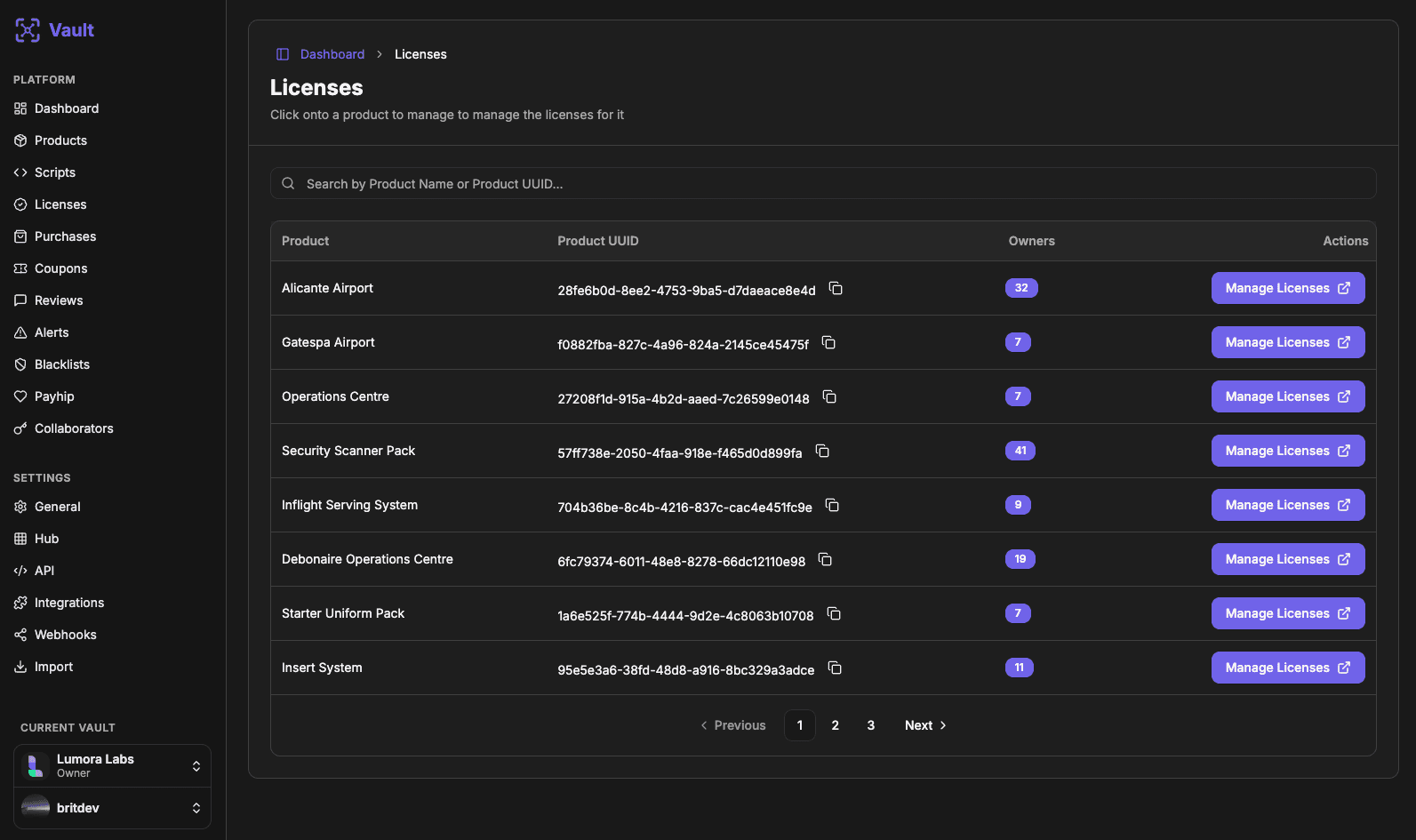Copy the Security Scanner Pack UUID
1416x840 pixels.
tap(822, 451)
